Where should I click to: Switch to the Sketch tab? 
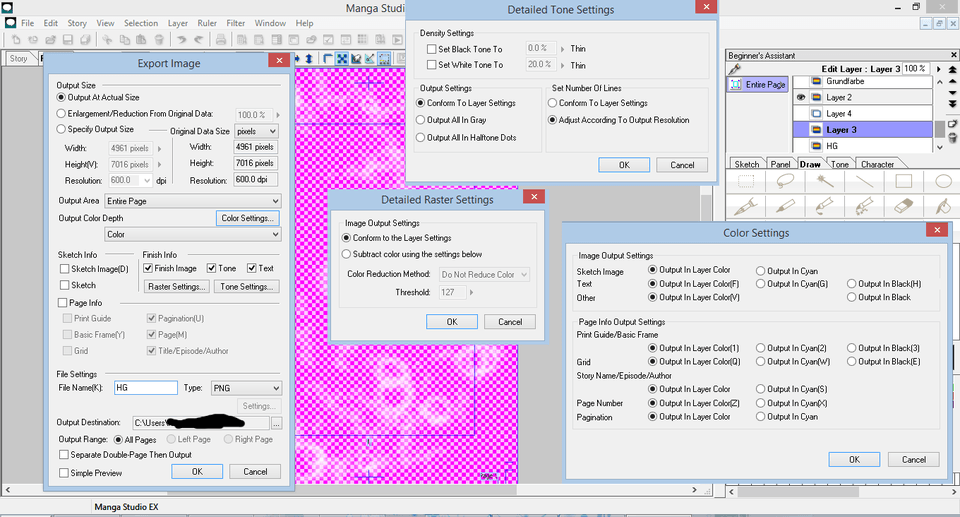click(746, 164)
